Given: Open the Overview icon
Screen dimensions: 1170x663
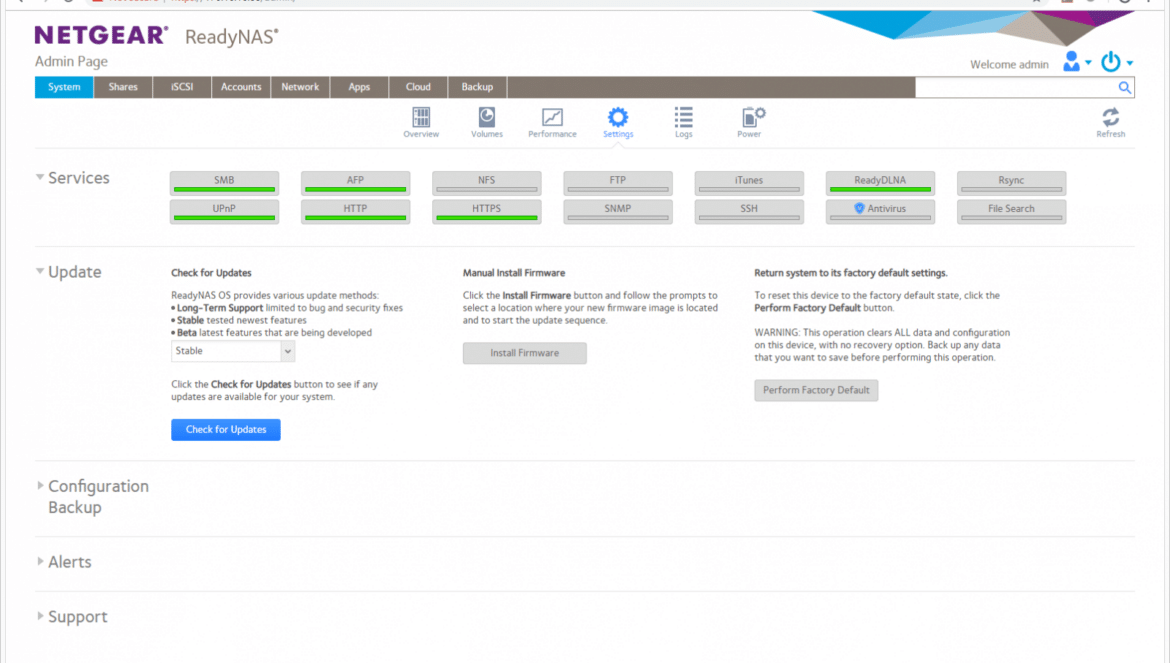Looking at the screenshot, I should tap(421, 122).
